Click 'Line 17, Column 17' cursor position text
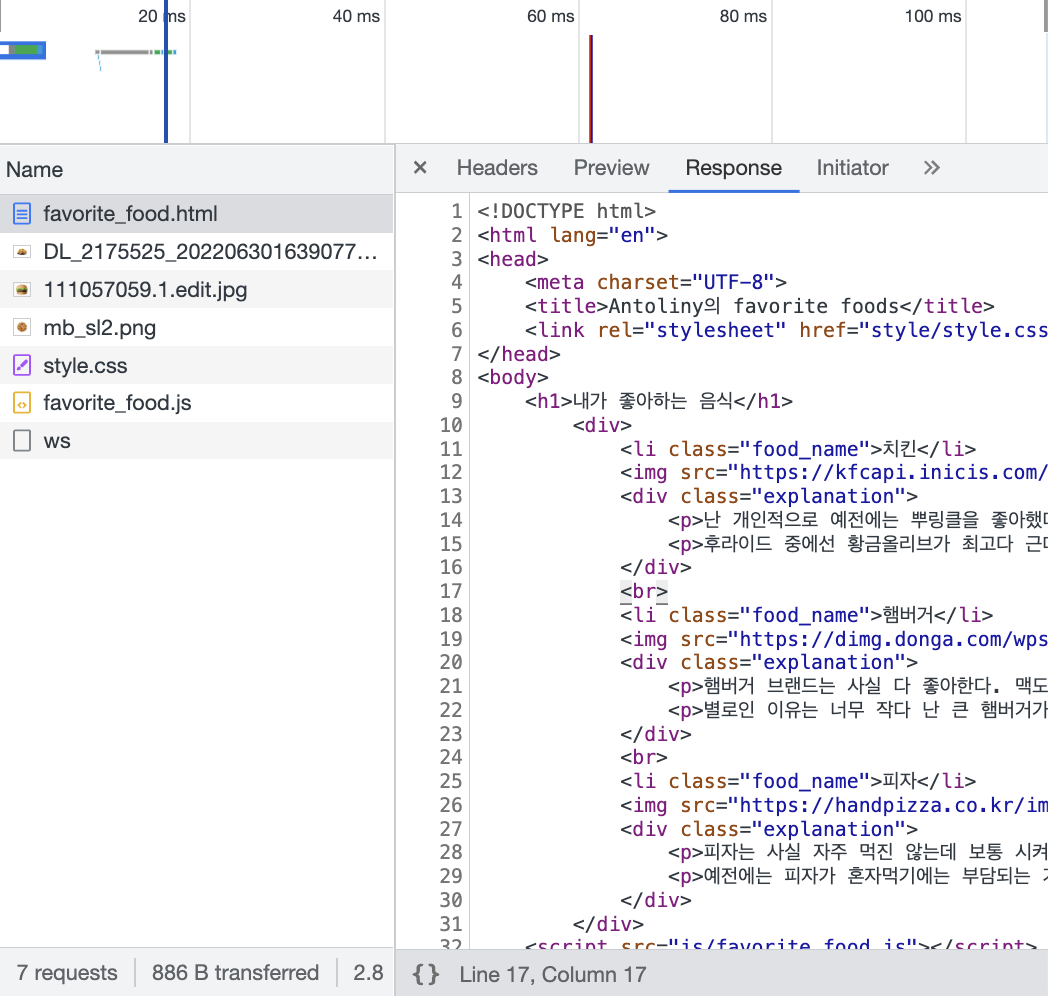Viewport: 1048px width, 996px height. click(x=553, y=975)
